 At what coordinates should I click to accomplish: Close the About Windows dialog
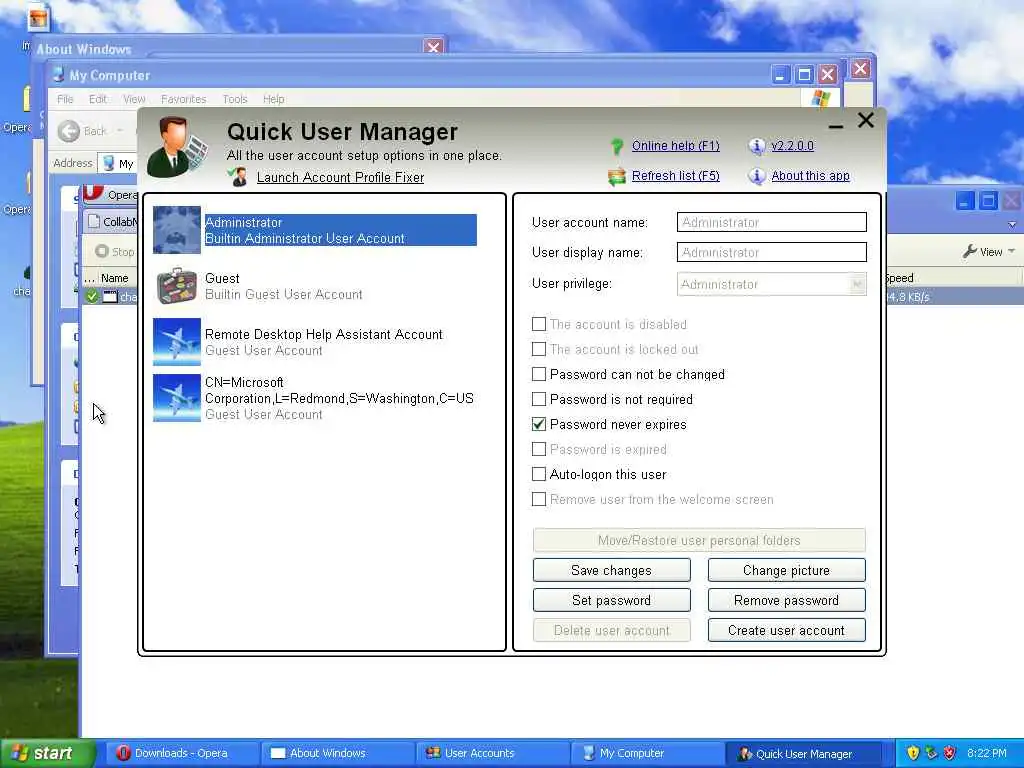point(433,48)
